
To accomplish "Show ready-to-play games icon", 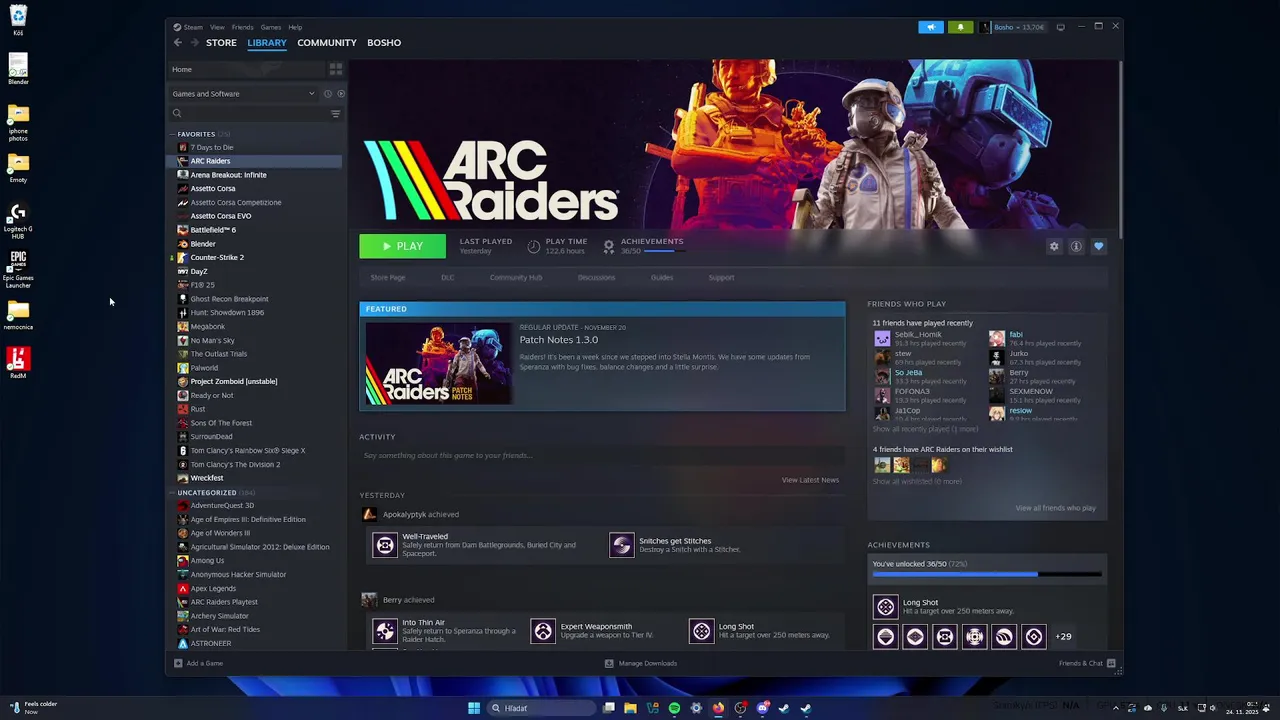I will (x=340, y=94).
